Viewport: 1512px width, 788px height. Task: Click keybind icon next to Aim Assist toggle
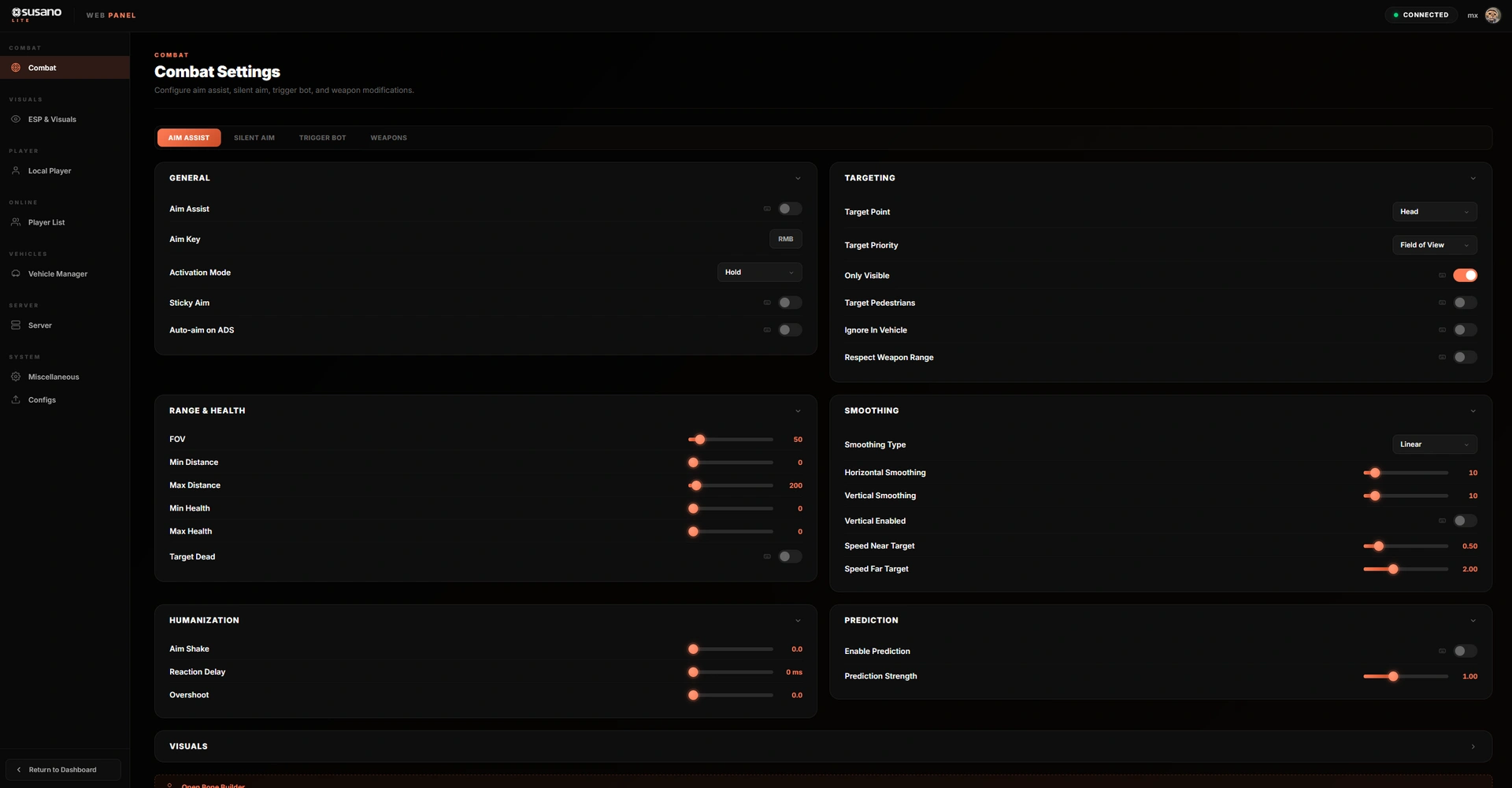tap(767, 209)
